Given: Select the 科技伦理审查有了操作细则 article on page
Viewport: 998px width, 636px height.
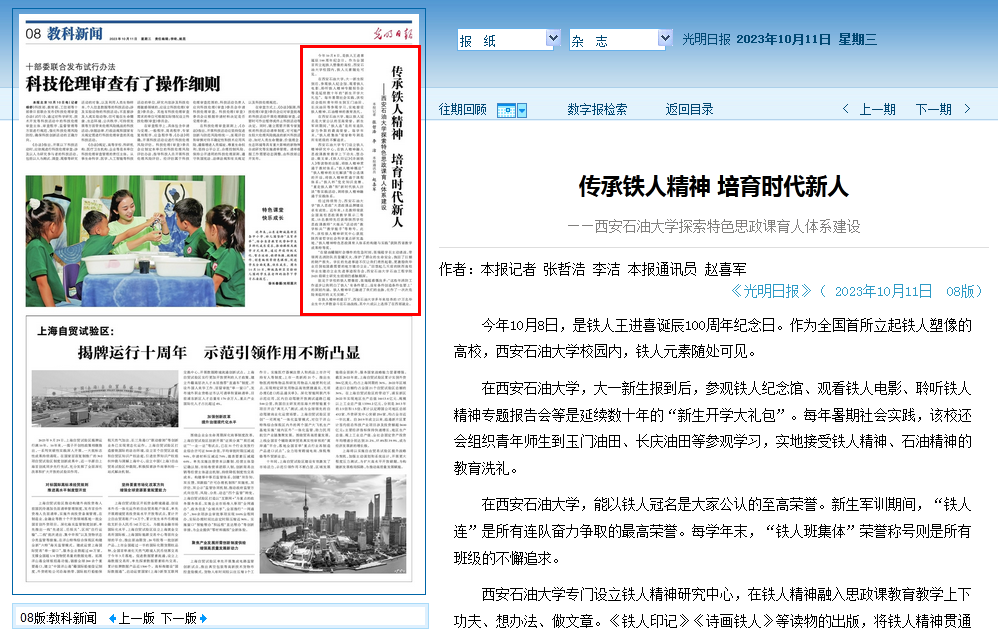Looking at the screenshot, I should (x=123, y=84).
